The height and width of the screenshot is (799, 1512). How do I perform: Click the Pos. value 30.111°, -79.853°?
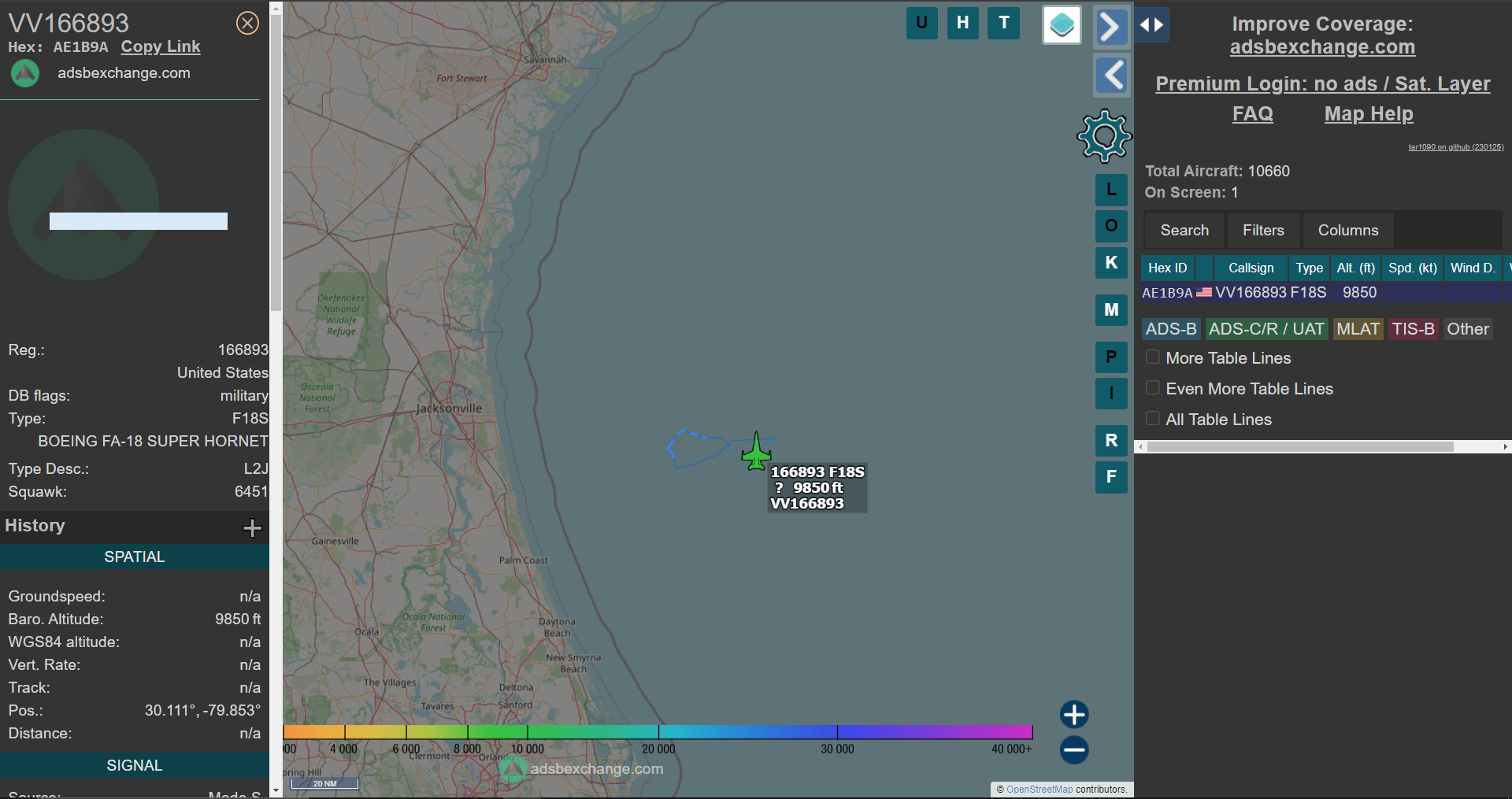tap(202, 710)
